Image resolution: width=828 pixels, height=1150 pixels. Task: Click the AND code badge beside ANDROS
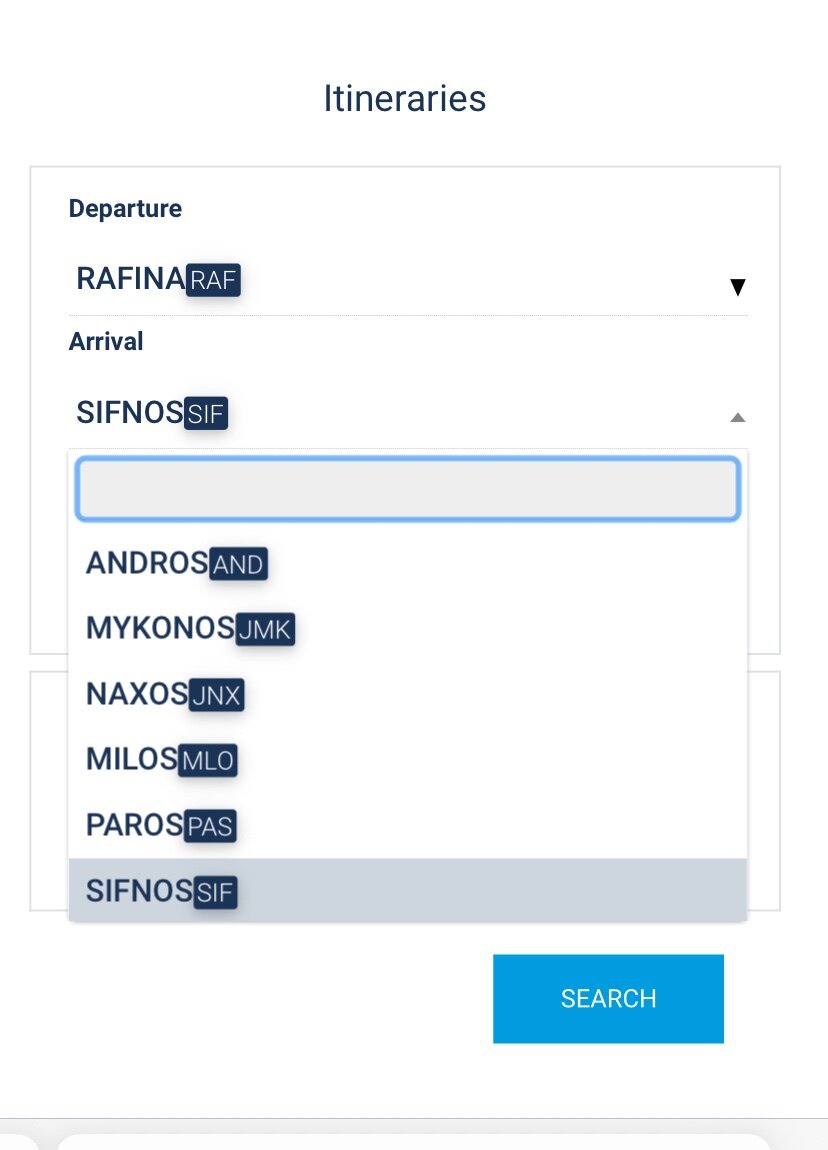pos(239,565)
